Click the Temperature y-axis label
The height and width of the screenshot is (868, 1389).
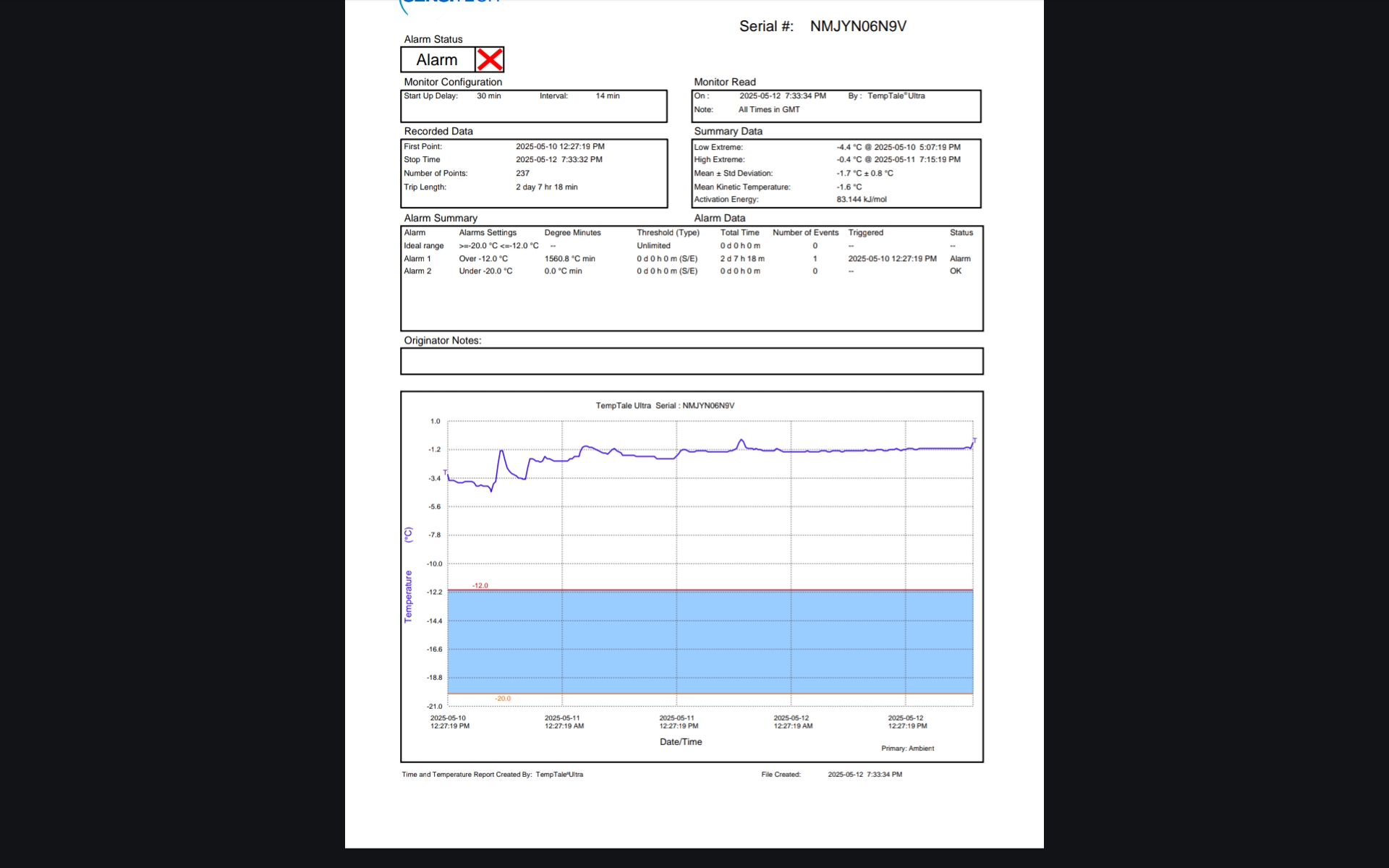[x=408, y=596]
